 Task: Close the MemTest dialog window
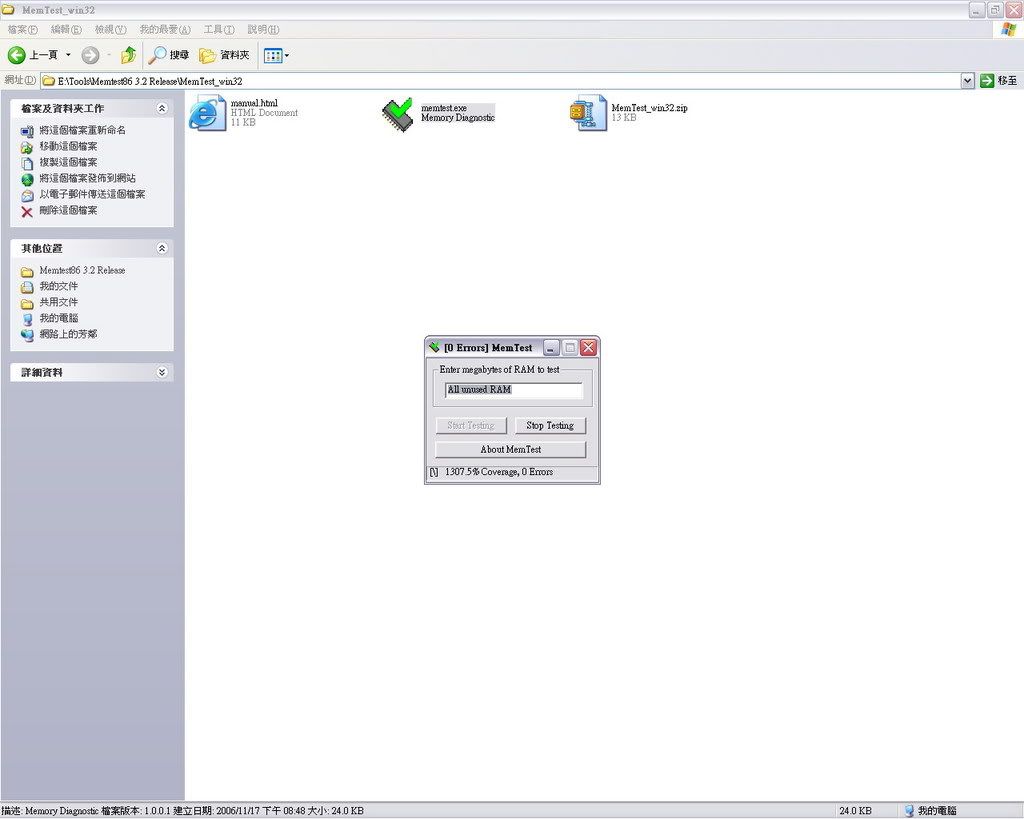[x=588, y=347]
